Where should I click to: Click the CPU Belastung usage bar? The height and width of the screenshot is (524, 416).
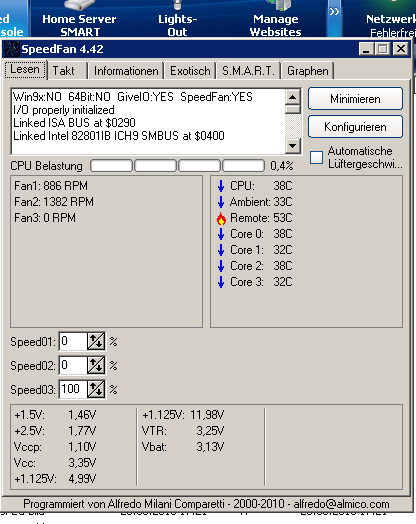(177, 166)
